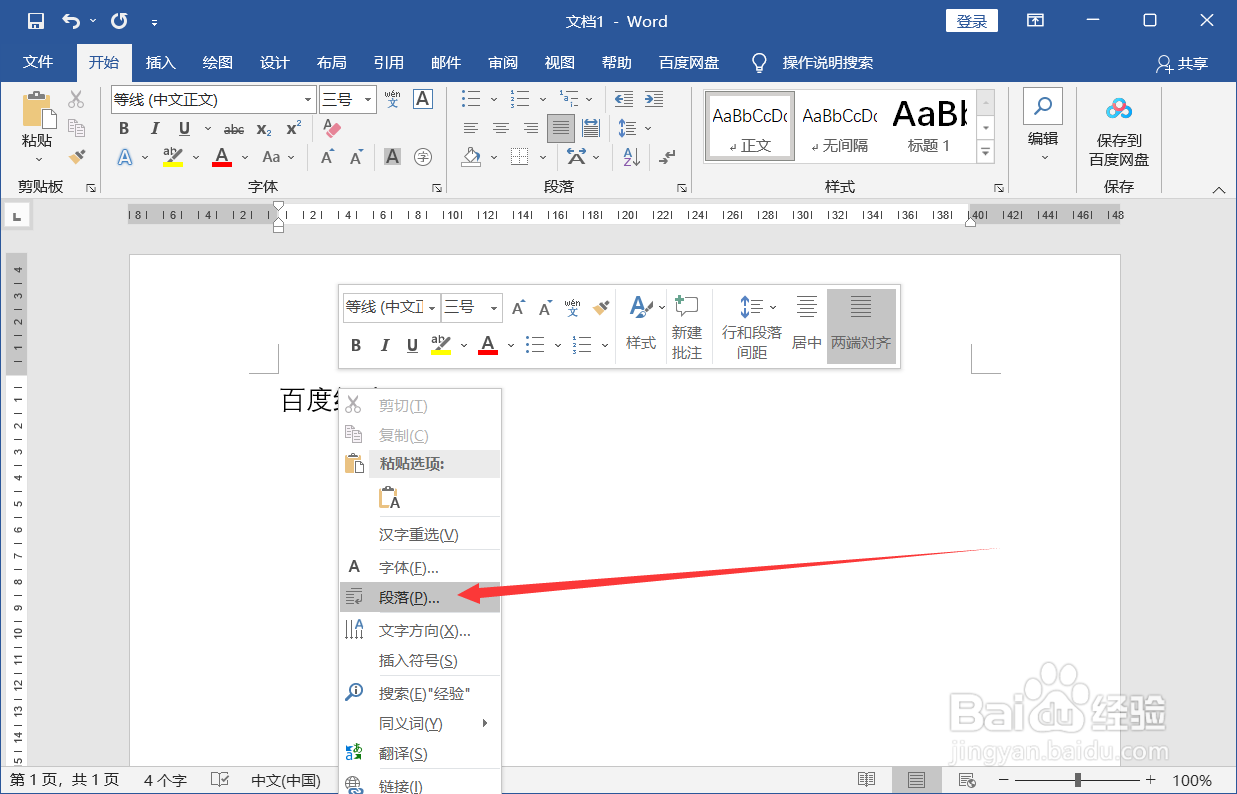Click the character shading A icon in ribbon
This screenshot has height=794, width=1237.
tap(393, 157)
